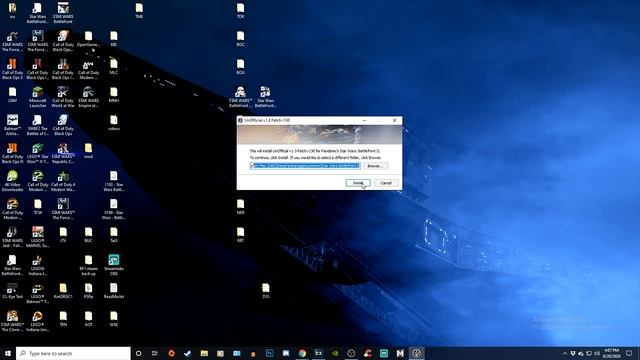This screenshot has height=360, width=640.
Task: Select the STAR WARS Empire at War shortcut
Action: (88, 97)
